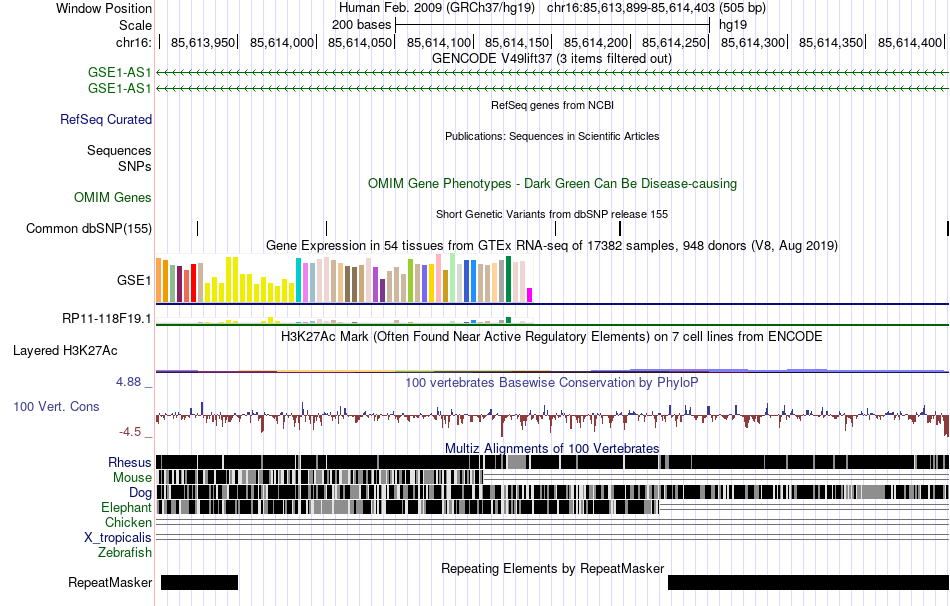Click the RP11-118F19.1 expression label
Screen dimensions: 950x606
point(107,318)
